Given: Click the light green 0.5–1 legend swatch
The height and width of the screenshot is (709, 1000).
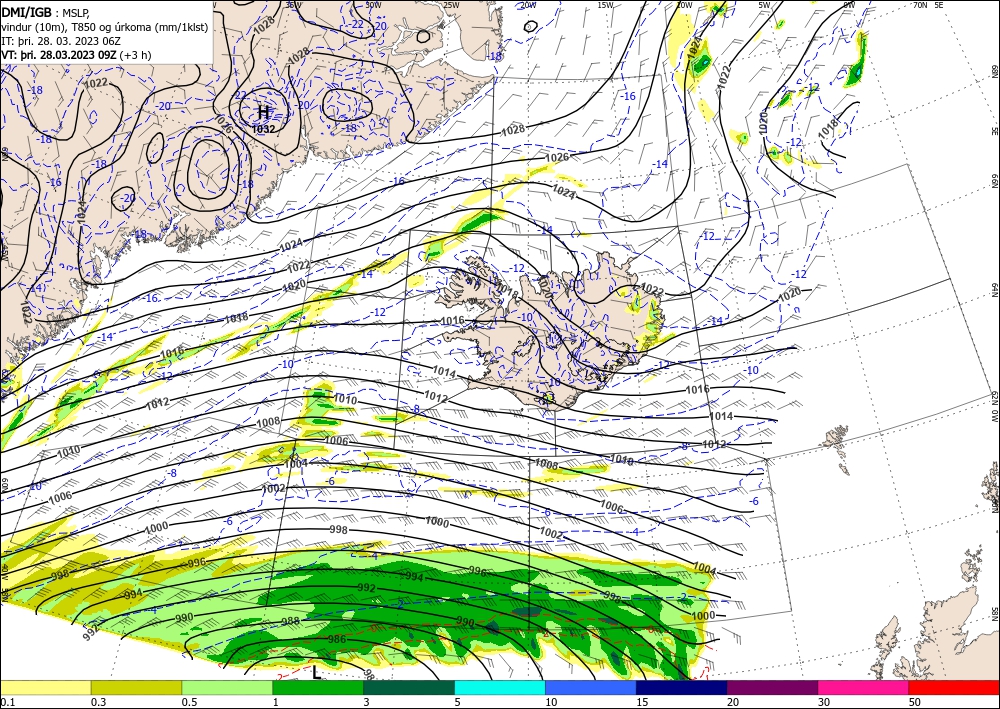Looking at the screenshot, I should click(227, 687).
